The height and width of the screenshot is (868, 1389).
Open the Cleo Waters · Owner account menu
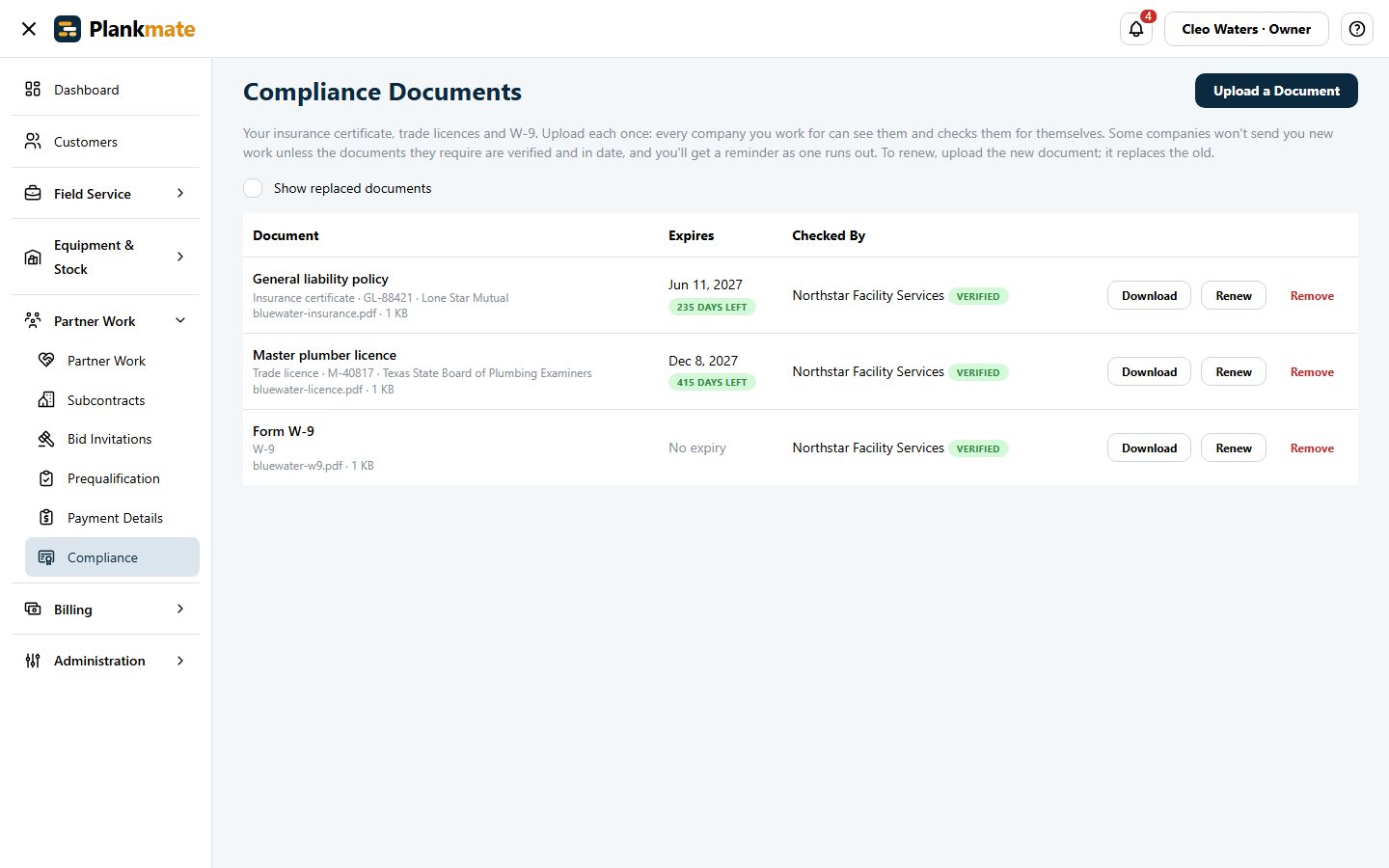(1246, 29)
